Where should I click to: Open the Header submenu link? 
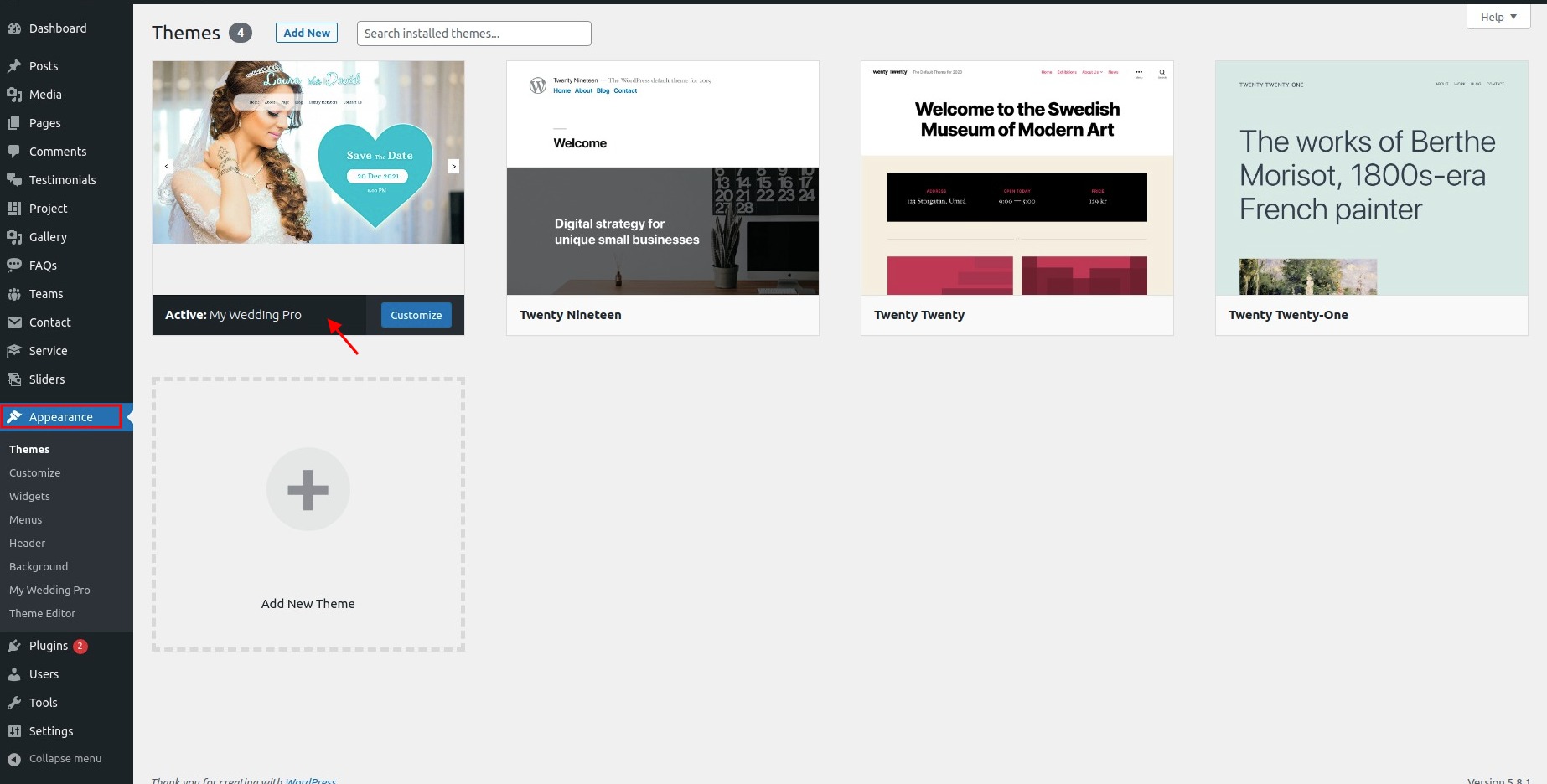click(x=27, y=544)
